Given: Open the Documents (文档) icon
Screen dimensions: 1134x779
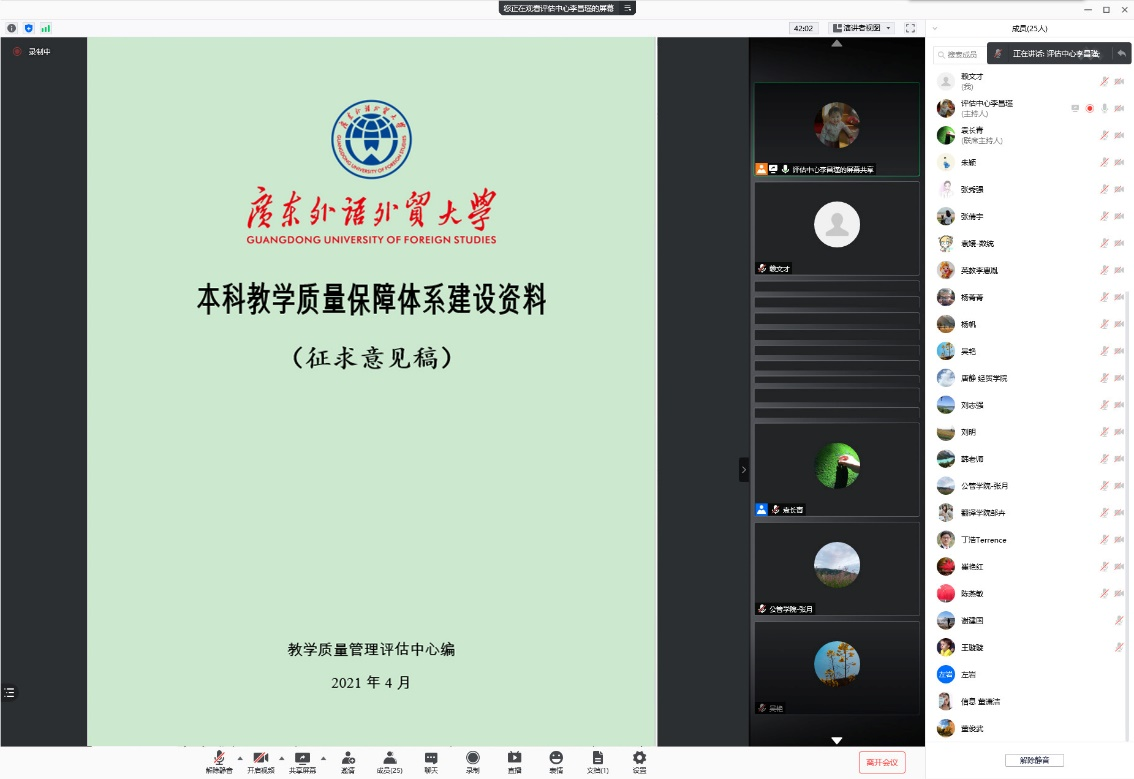Looking at the screenshot, I should (x=597, y=760).
